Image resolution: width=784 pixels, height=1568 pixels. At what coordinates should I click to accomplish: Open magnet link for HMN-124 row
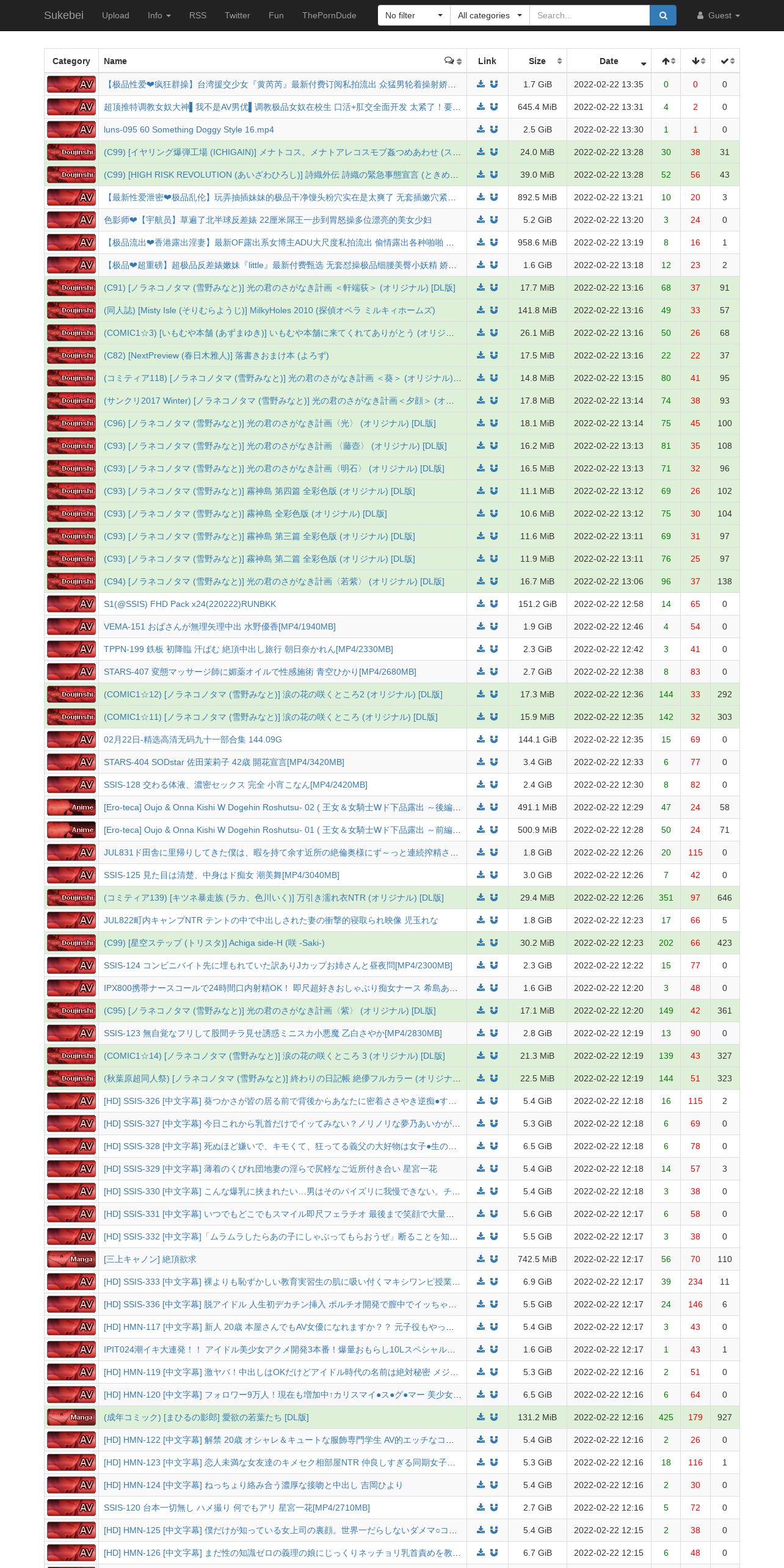point(494,1485)
